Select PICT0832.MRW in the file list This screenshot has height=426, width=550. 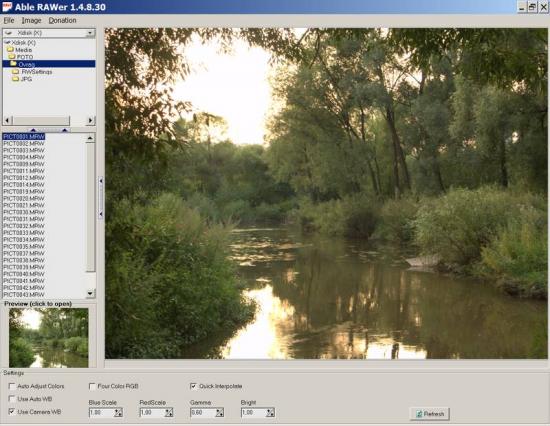tap(24, 226)
